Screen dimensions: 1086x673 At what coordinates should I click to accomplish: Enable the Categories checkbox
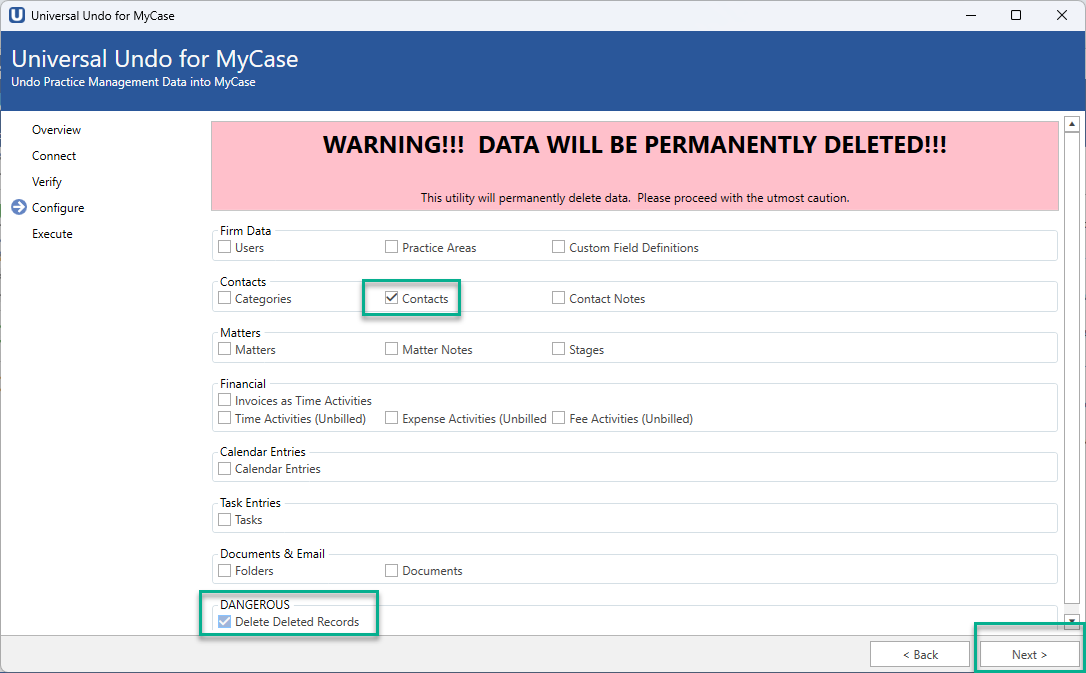tap(224, 298)
